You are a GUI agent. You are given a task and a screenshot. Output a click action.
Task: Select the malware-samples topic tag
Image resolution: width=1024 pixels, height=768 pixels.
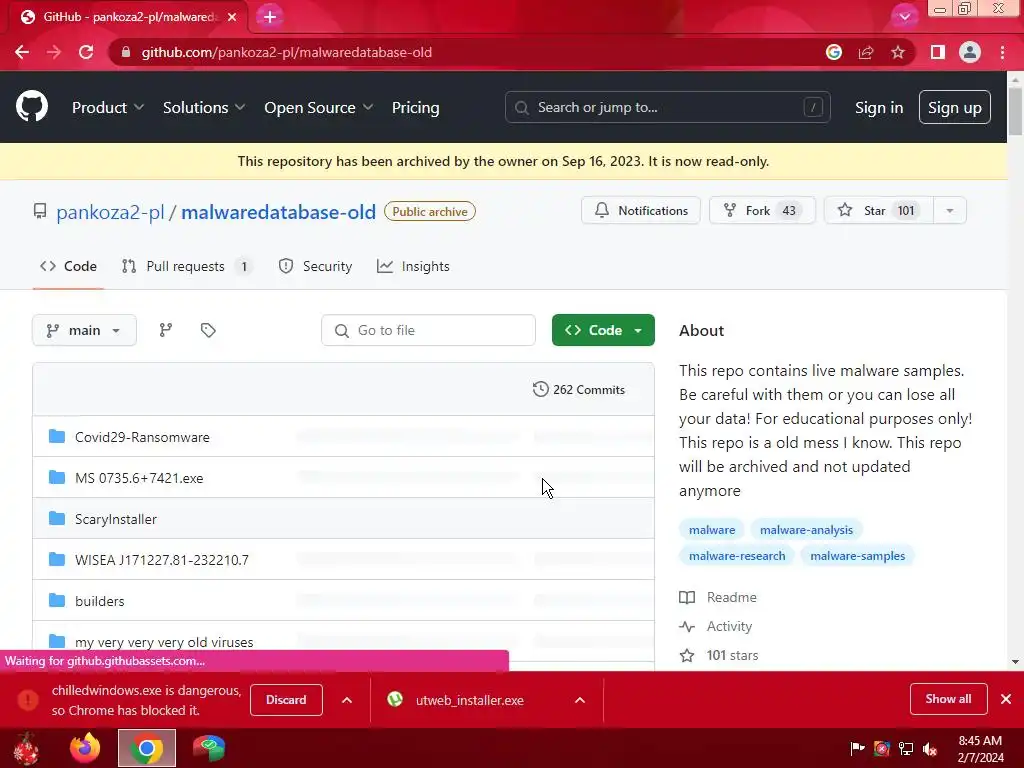[857, 556]
